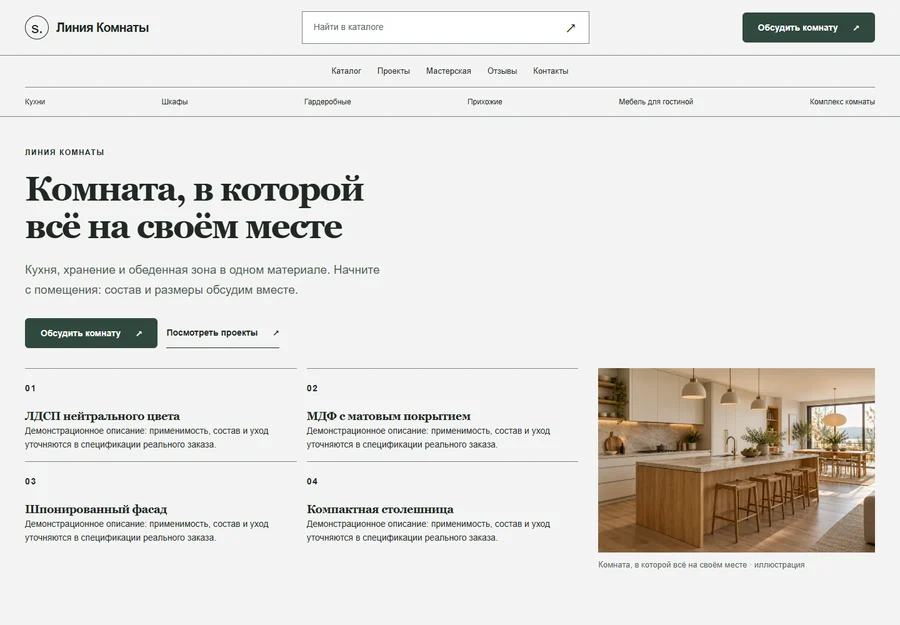Click the number label '03'

(x=30, y=482)
